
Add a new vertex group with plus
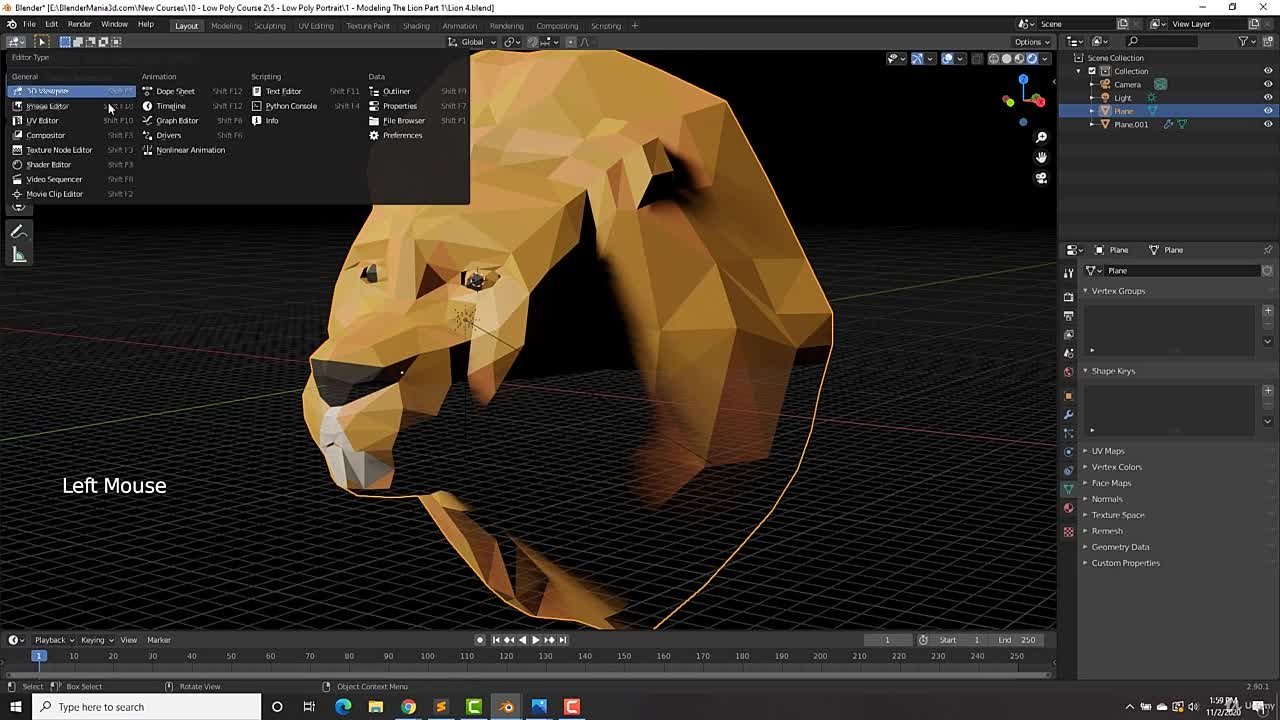pyautogui.click(x=1268, y=310)
